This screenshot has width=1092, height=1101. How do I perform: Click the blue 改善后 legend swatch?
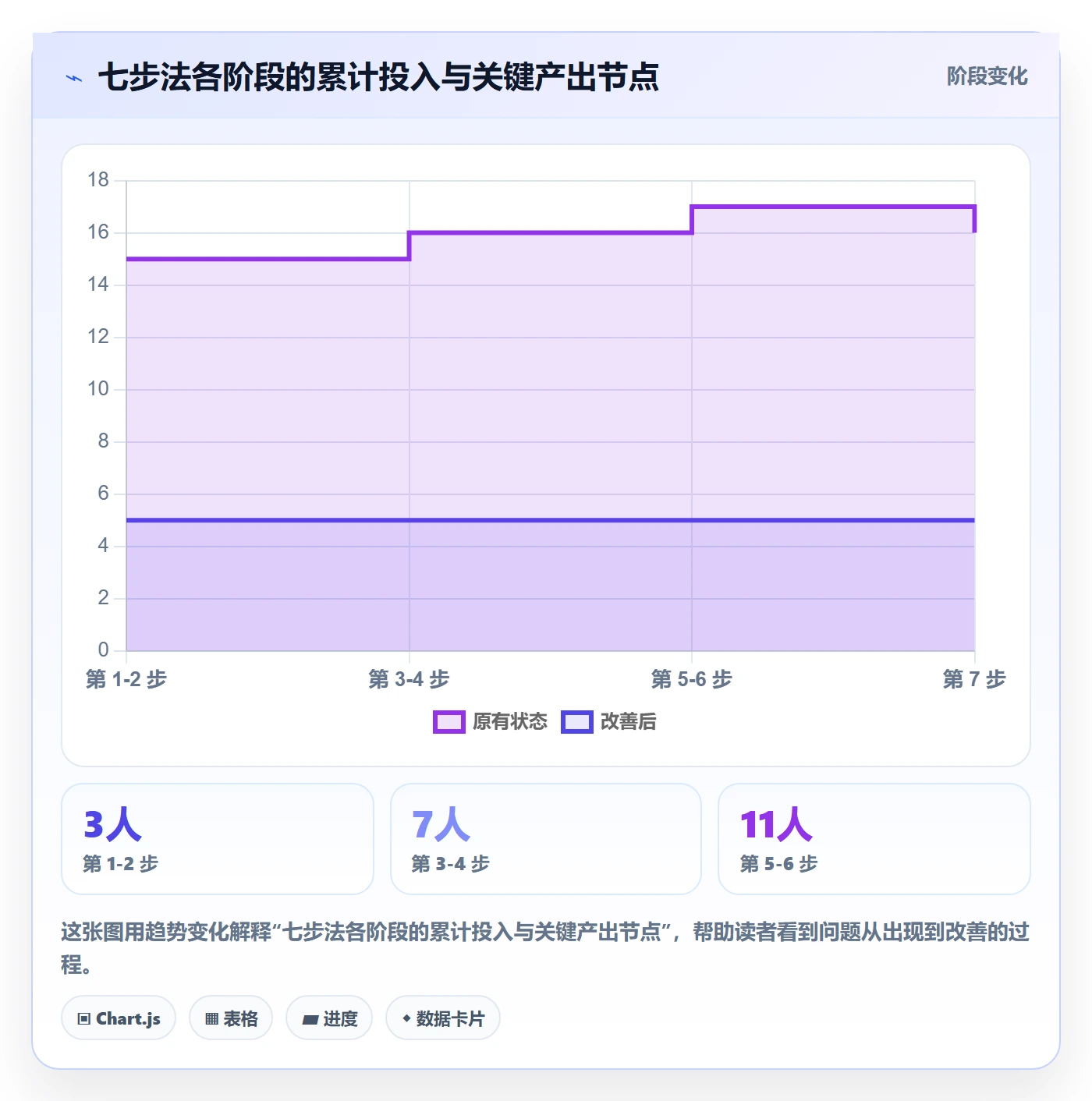coord(577,721)
